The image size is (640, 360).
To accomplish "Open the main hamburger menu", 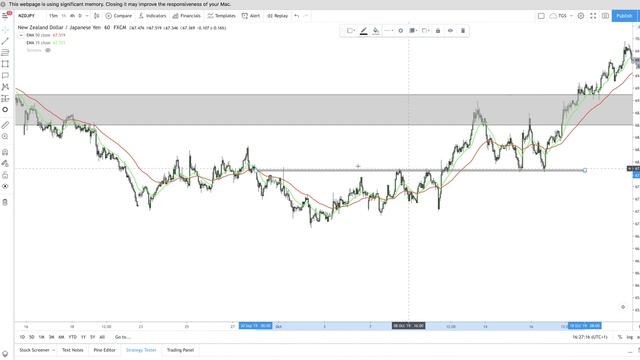I will coord(5,16).
